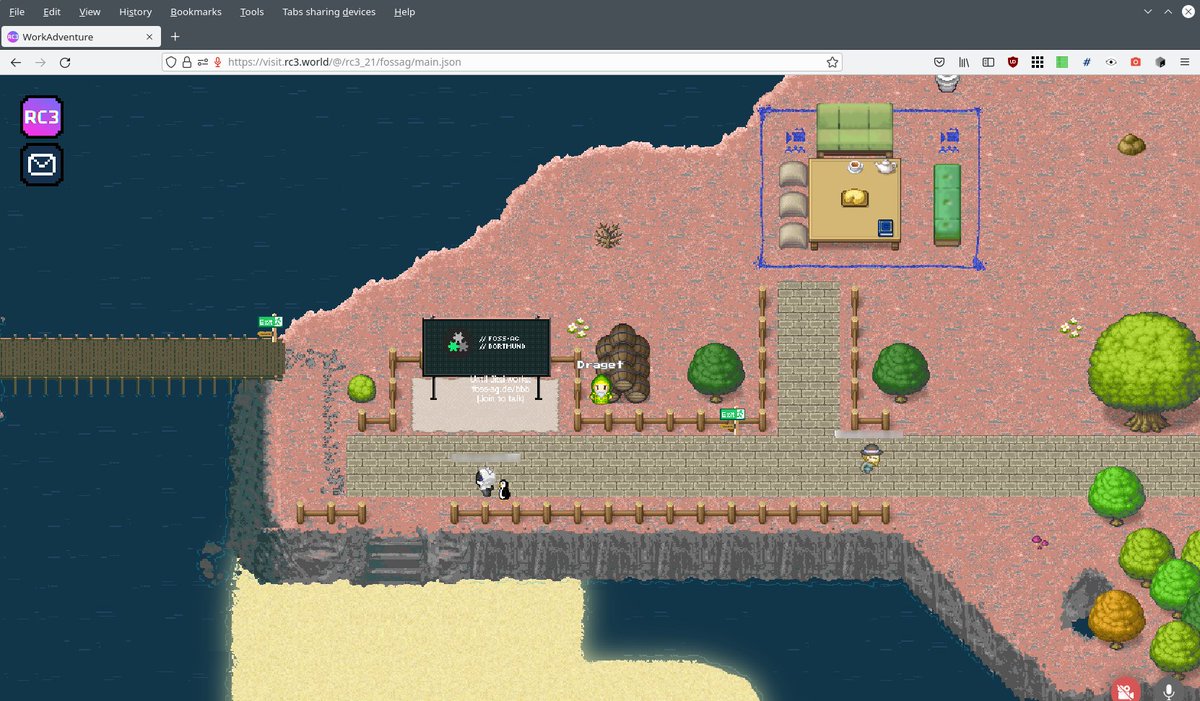1200x701 pixels.
Task: Go back using the browser back arrow
Action: [16, 62]
